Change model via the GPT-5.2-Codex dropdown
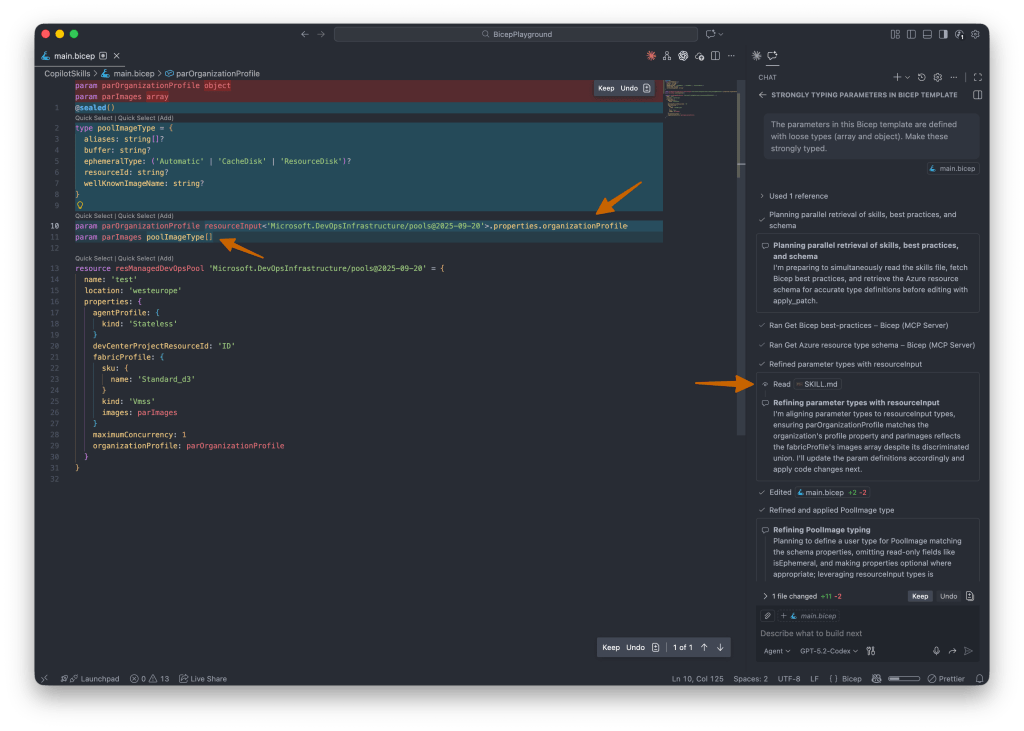This screenshot has width=1024, height=731. (827, 651)
